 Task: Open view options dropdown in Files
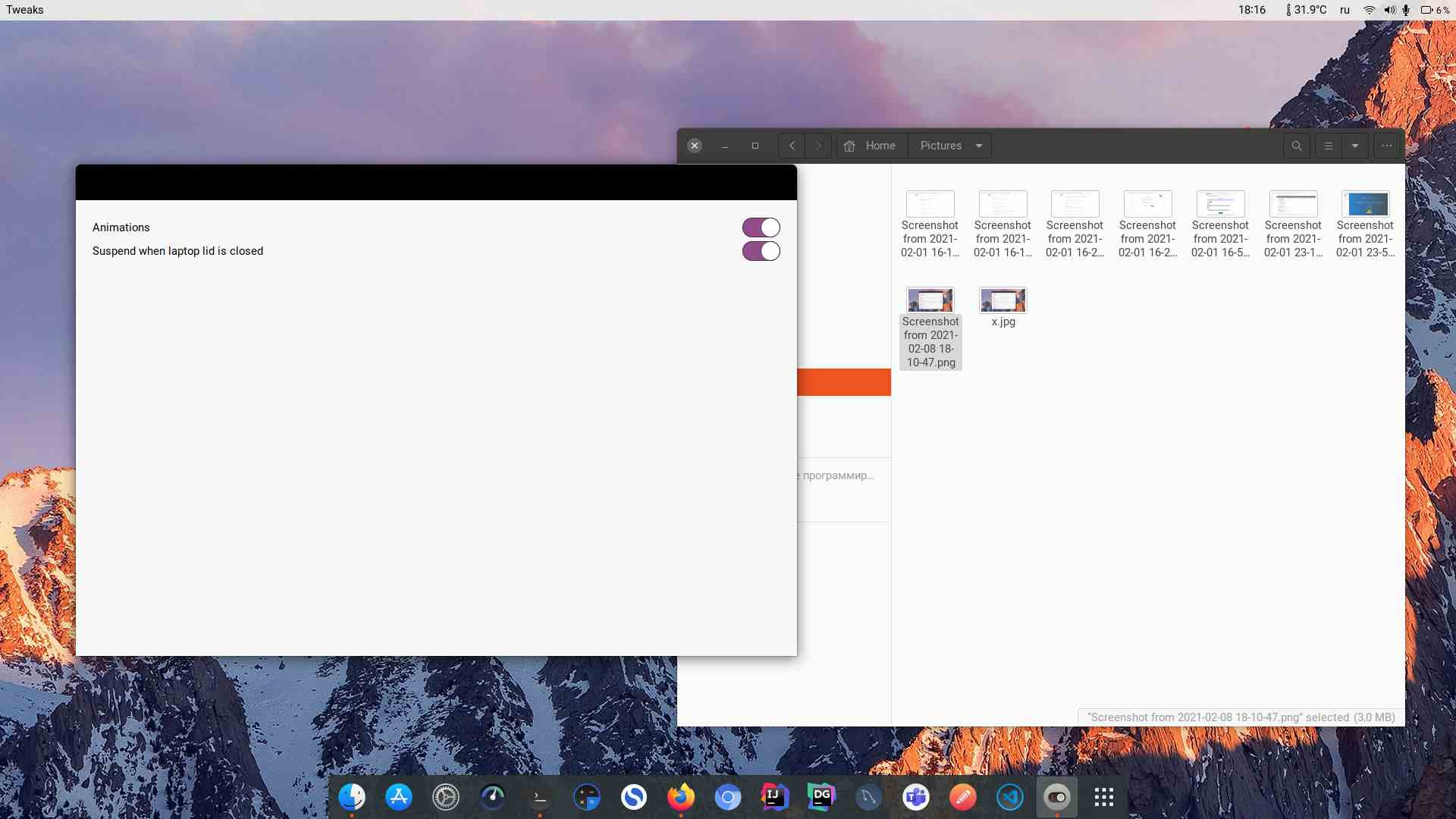(x=1355, y=146)
